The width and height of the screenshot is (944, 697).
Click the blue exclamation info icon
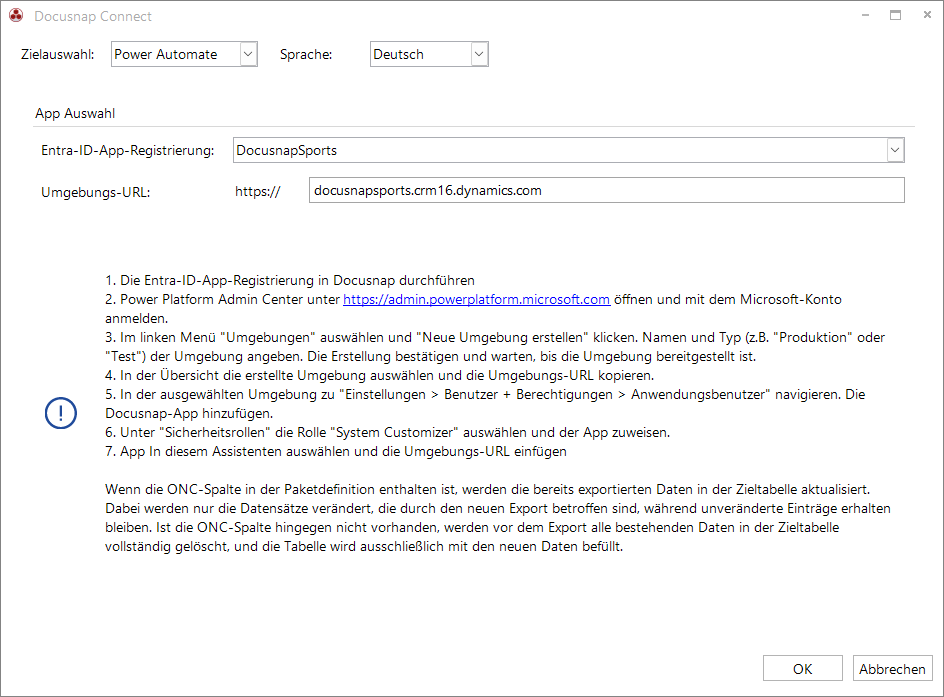(61, 413)
